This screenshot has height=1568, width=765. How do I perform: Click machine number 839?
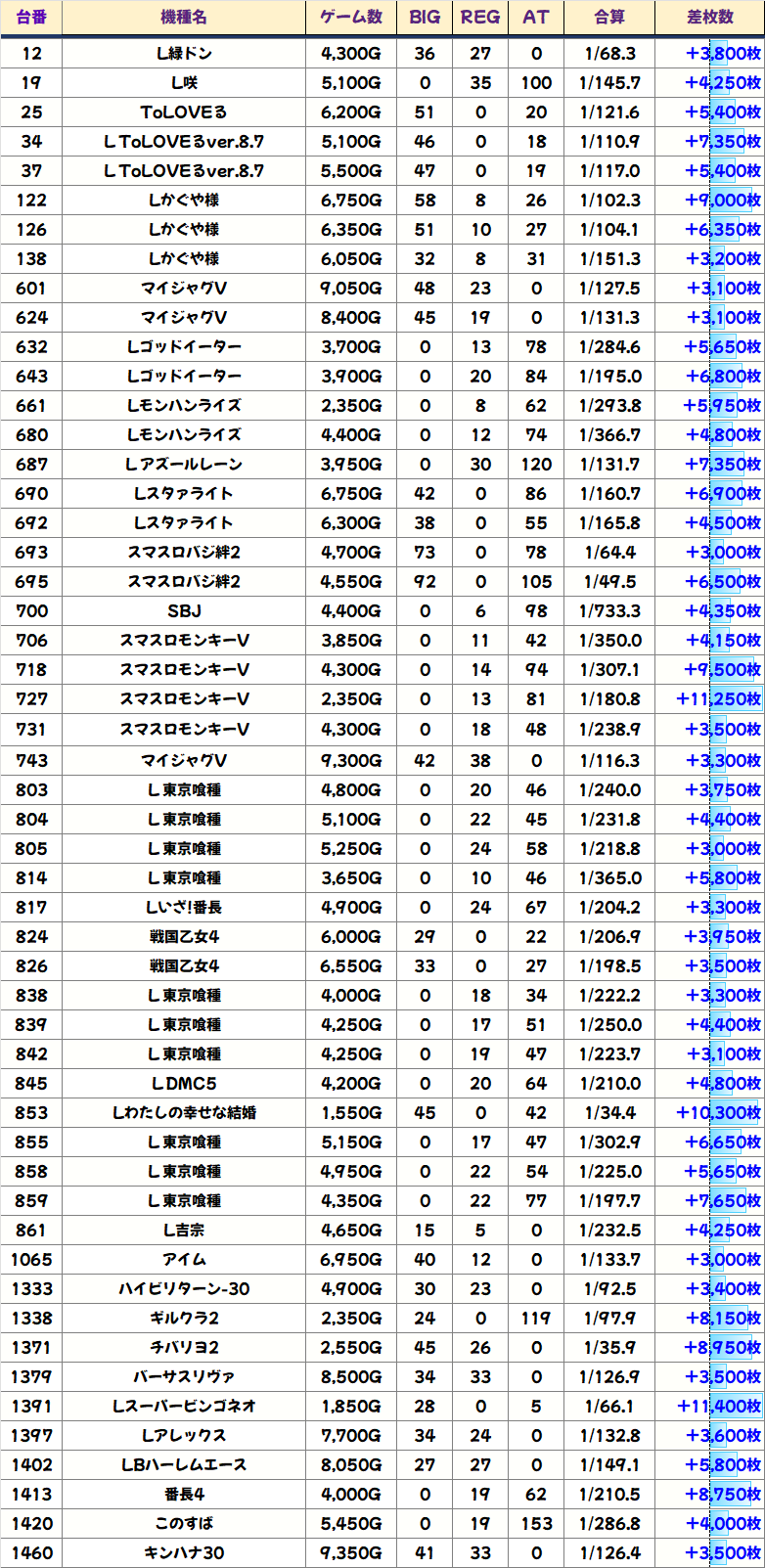[31, 1024]
